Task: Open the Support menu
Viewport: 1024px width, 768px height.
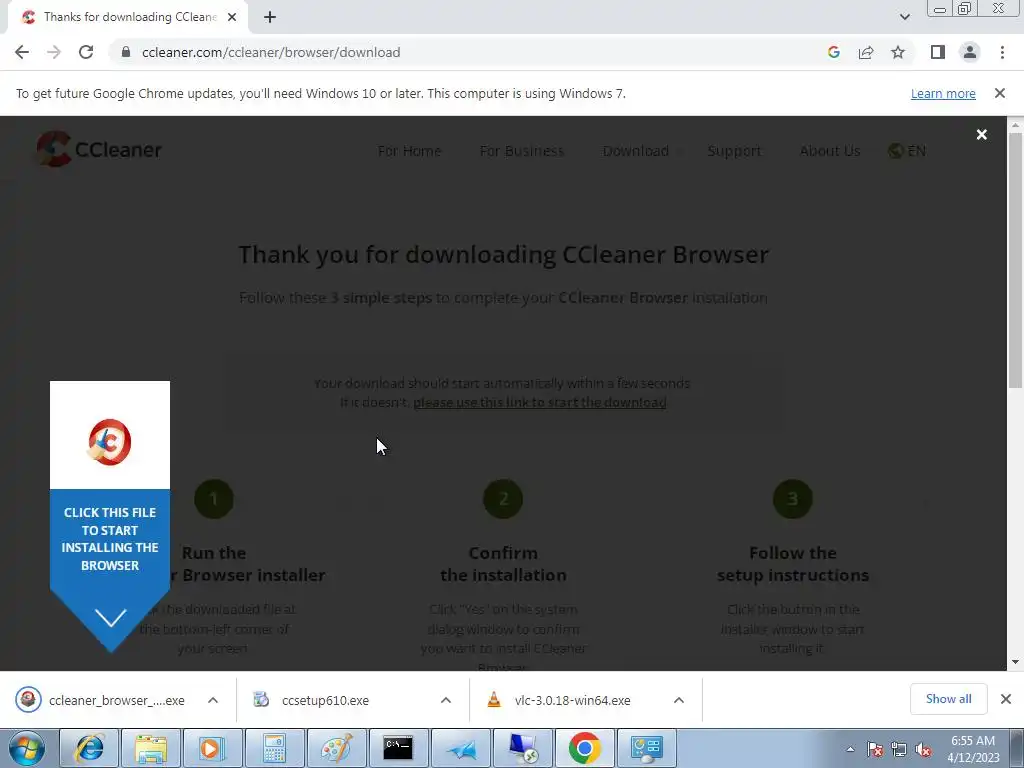Action: tap(734, 151)
